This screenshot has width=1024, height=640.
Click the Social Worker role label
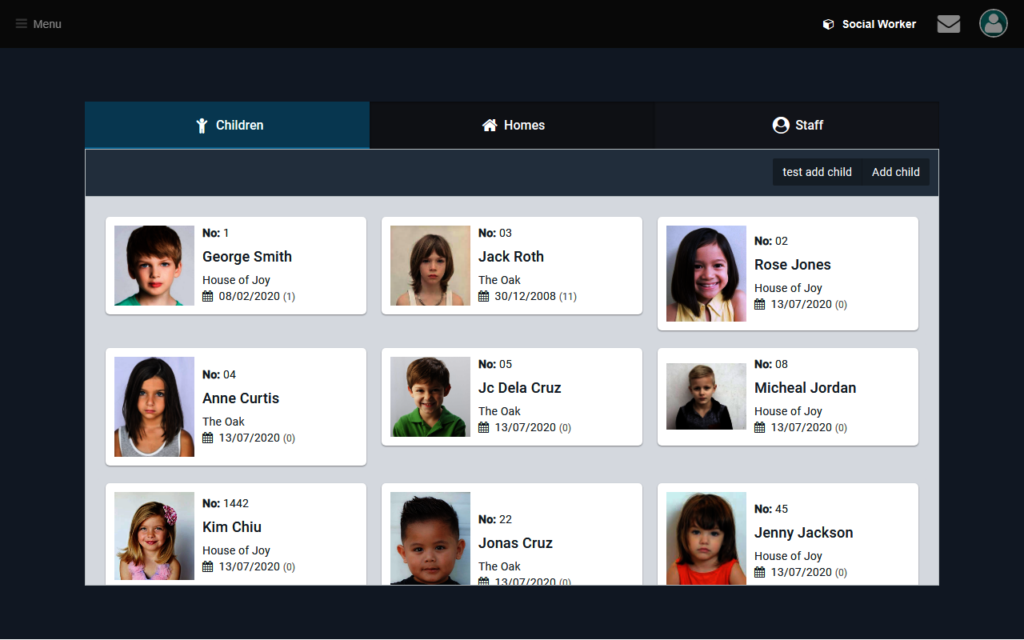click(878, 24)
